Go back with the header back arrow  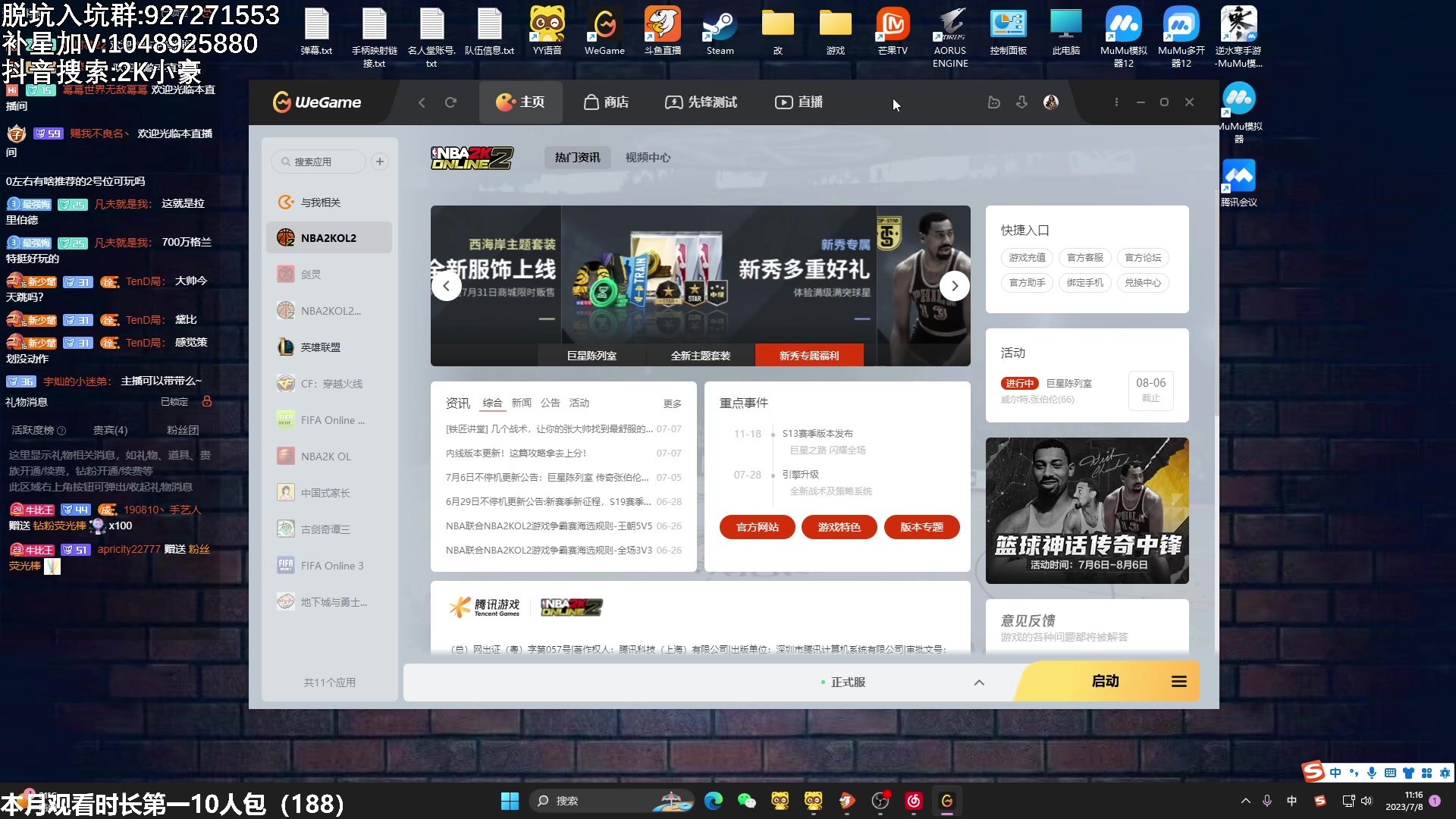[422, 102]
